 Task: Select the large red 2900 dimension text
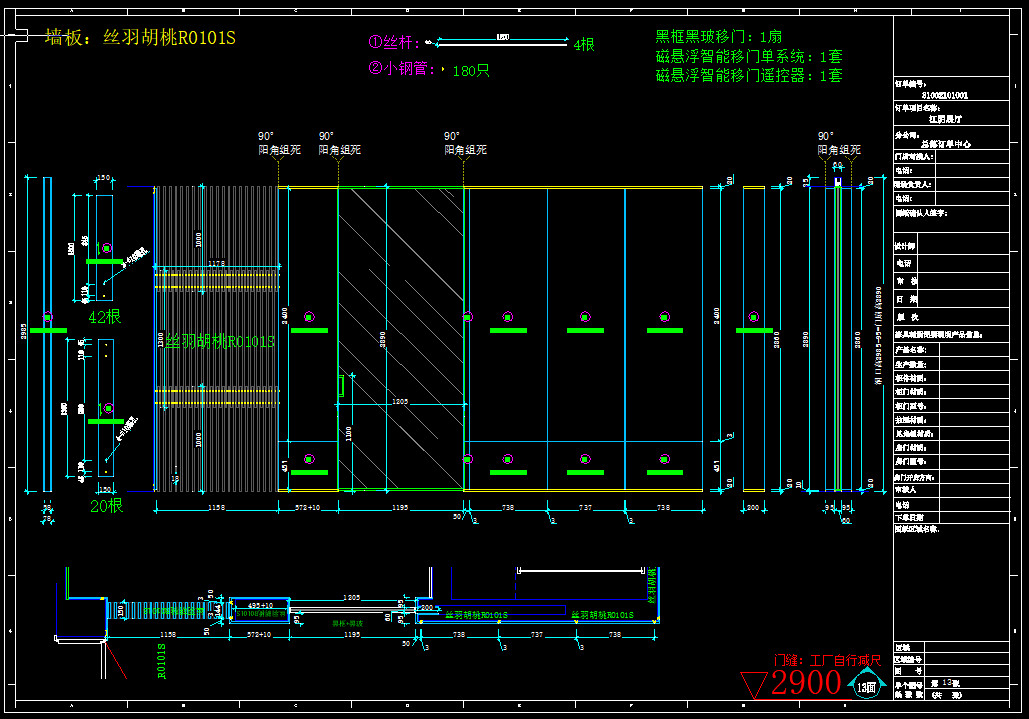tap(806, 684)
